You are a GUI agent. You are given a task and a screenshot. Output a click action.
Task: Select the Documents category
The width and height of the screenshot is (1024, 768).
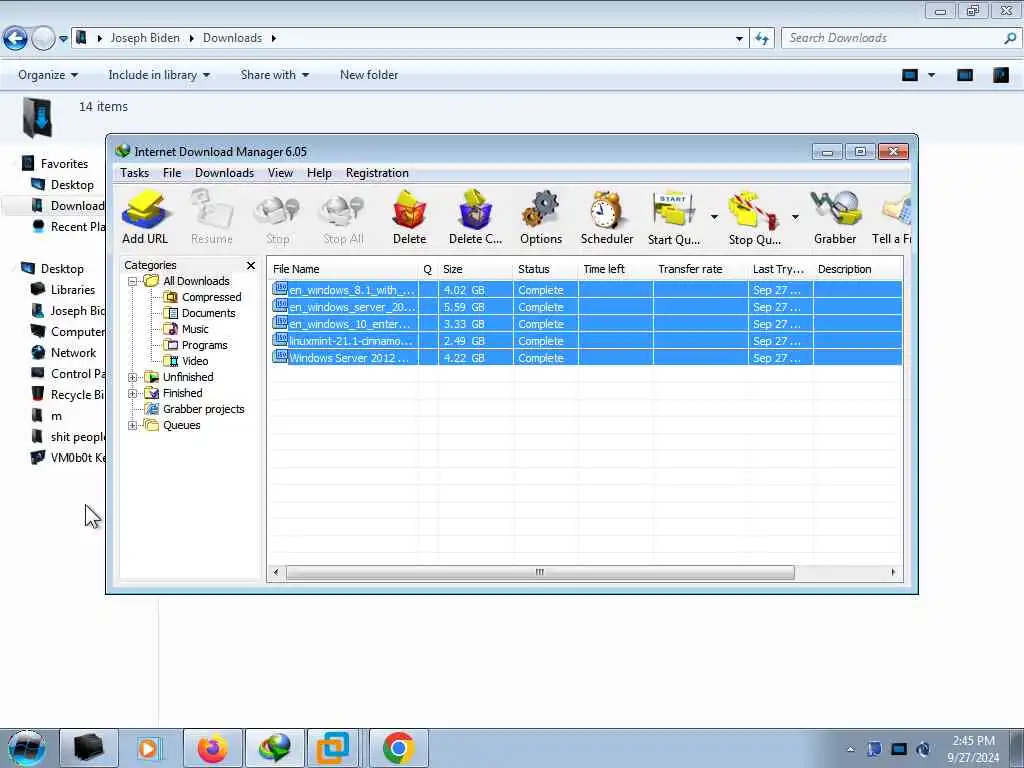[208, 313]
